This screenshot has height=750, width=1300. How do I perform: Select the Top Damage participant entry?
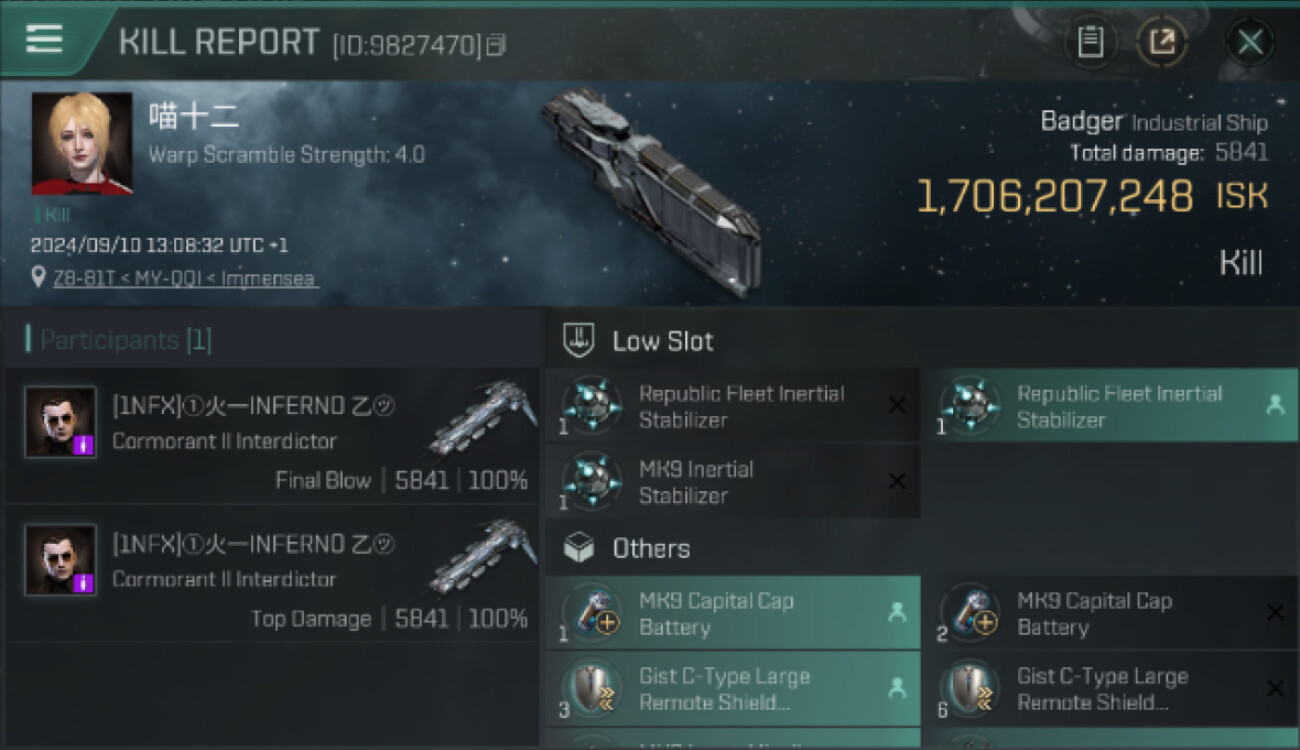tap(272, 574)
